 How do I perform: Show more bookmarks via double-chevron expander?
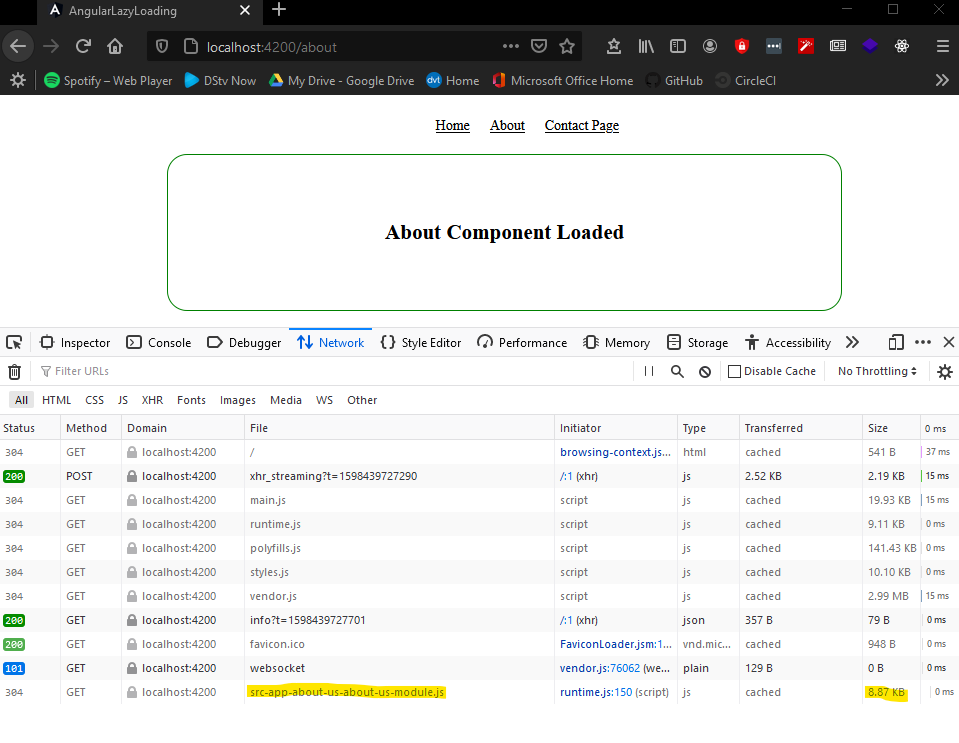[x=941, y=80]
